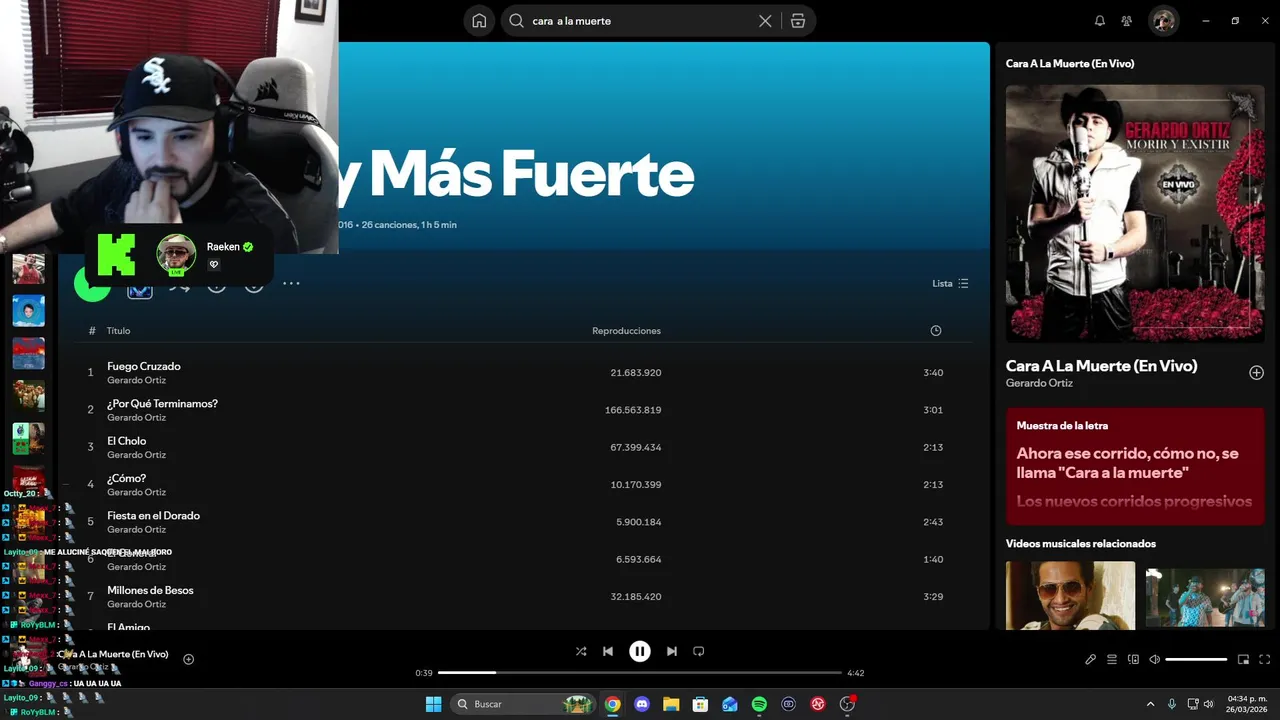Screen dimensions: 1280x720
Task: Seek within the song progress bar
Action: [640, 673]
